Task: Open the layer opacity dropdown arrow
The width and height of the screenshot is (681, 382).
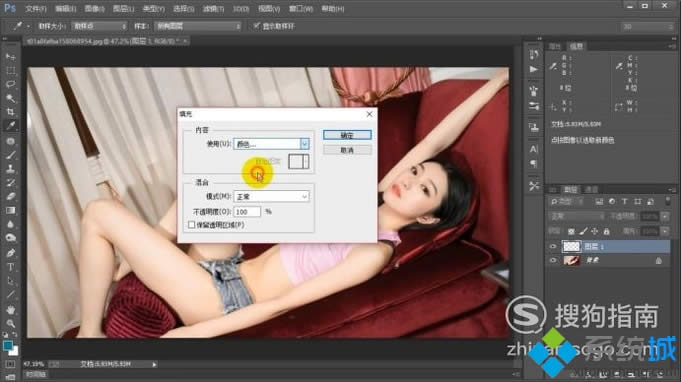Action: pyautogui.click(x=665, y=216)
